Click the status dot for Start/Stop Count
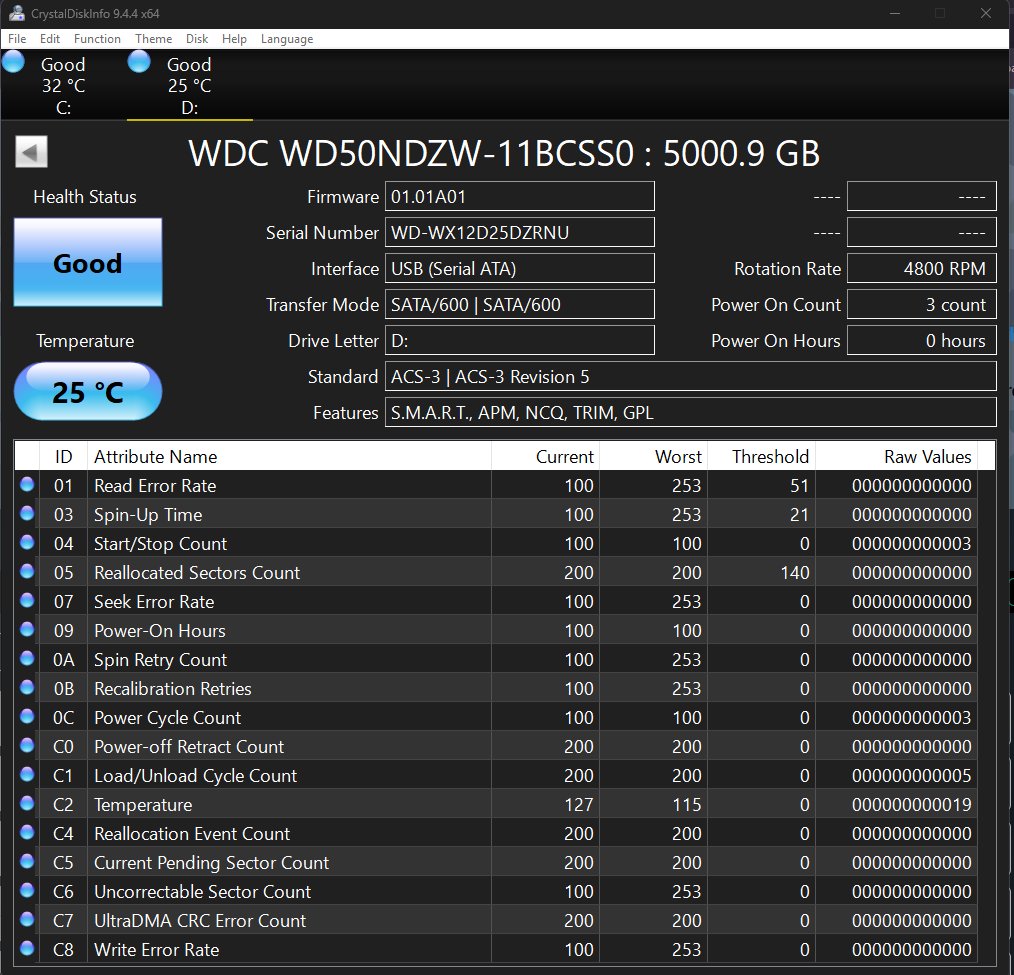 coord(27,542)
